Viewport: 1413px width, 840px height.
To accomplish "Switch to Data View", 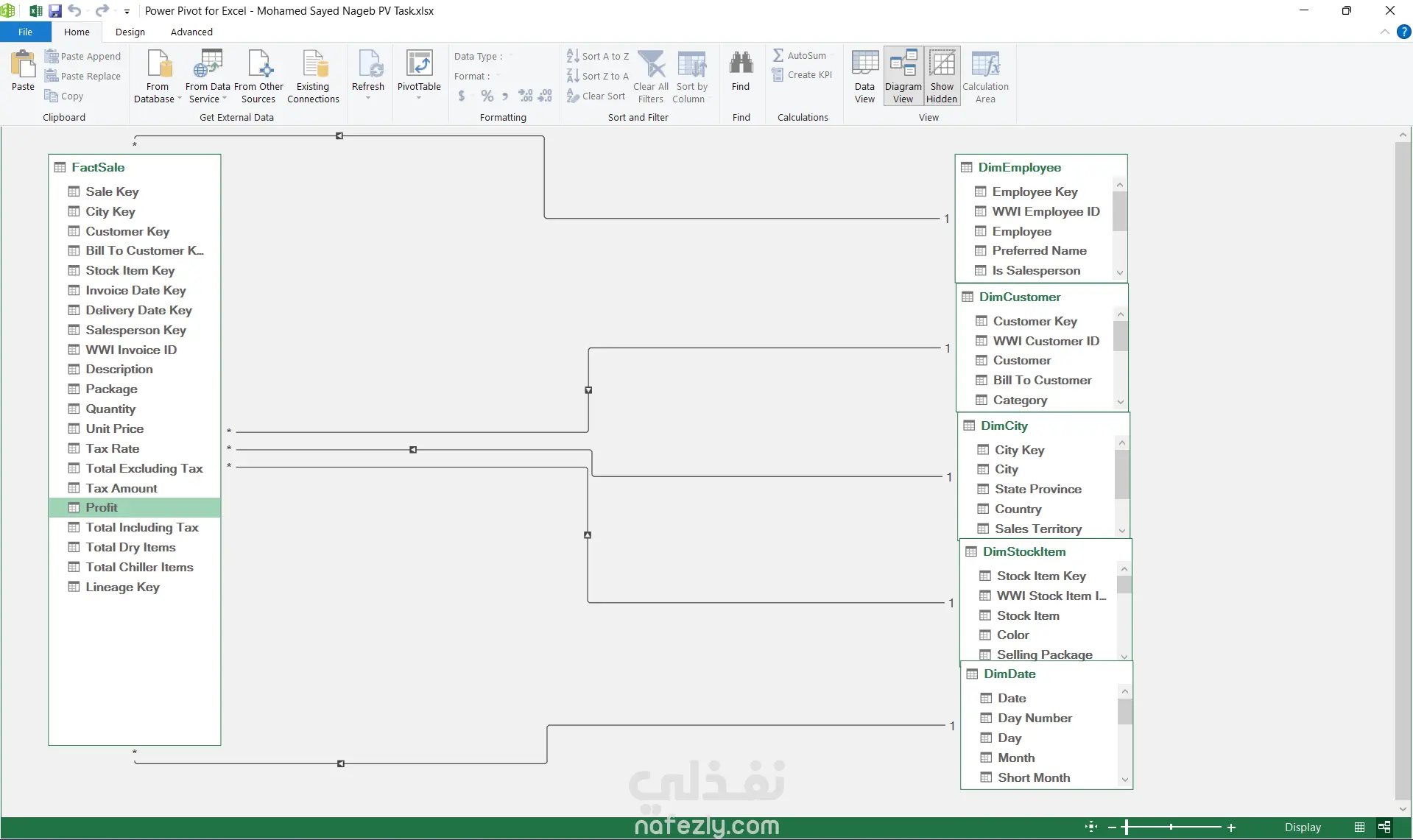I will [x=864, y=77].
